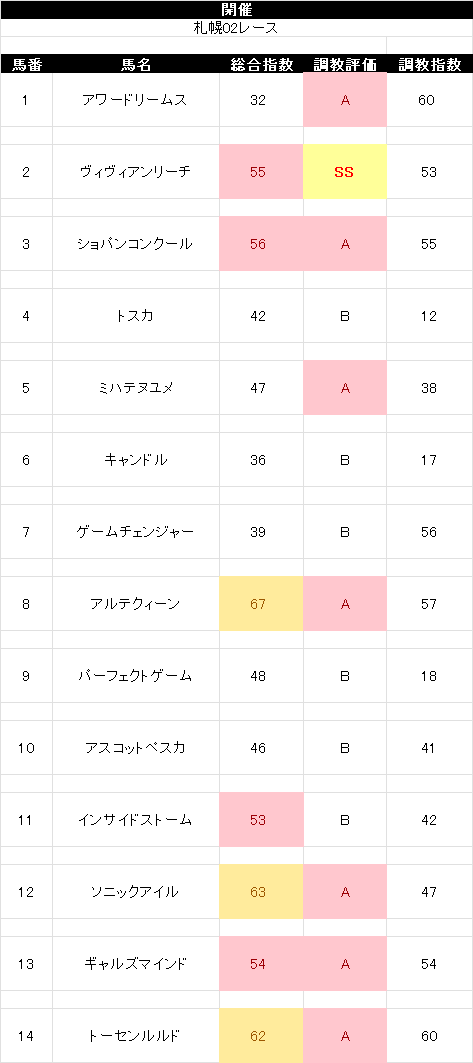
Task: Select the 開催 header bar
Action: pyautogui.click(x=236, y=9)
